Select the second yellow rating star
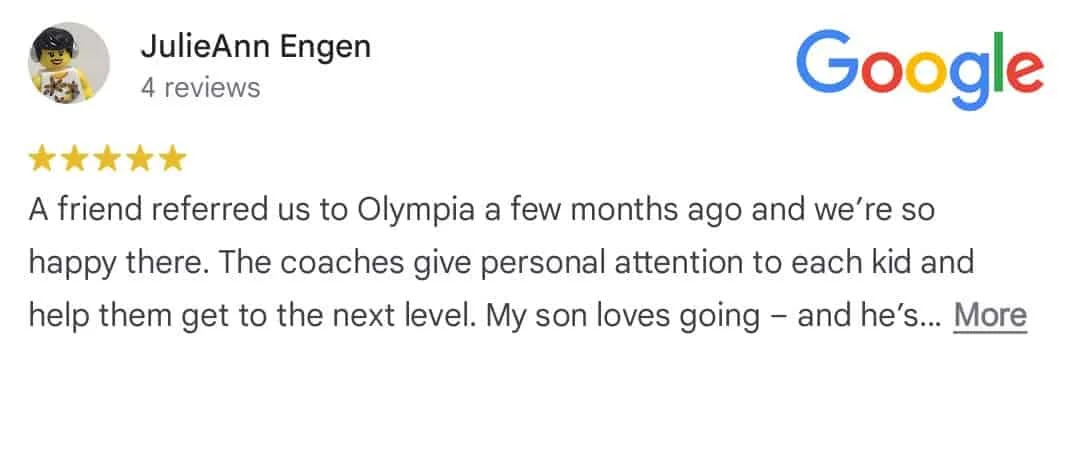Image resolution: width=1071 pixels, height=468 pixels. [74, 159]
